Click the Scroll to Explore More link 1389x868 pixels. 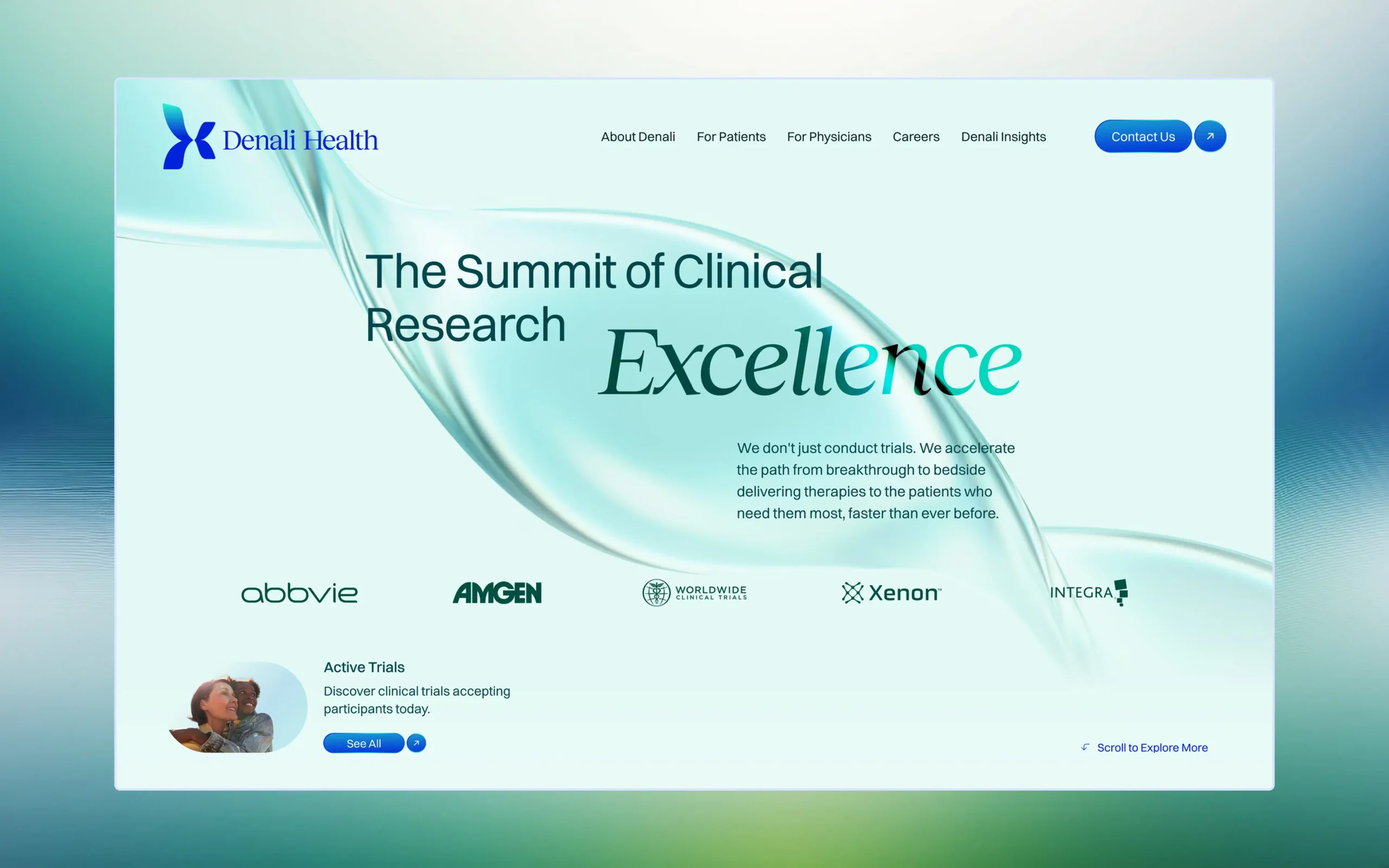tap(1152, 748)
